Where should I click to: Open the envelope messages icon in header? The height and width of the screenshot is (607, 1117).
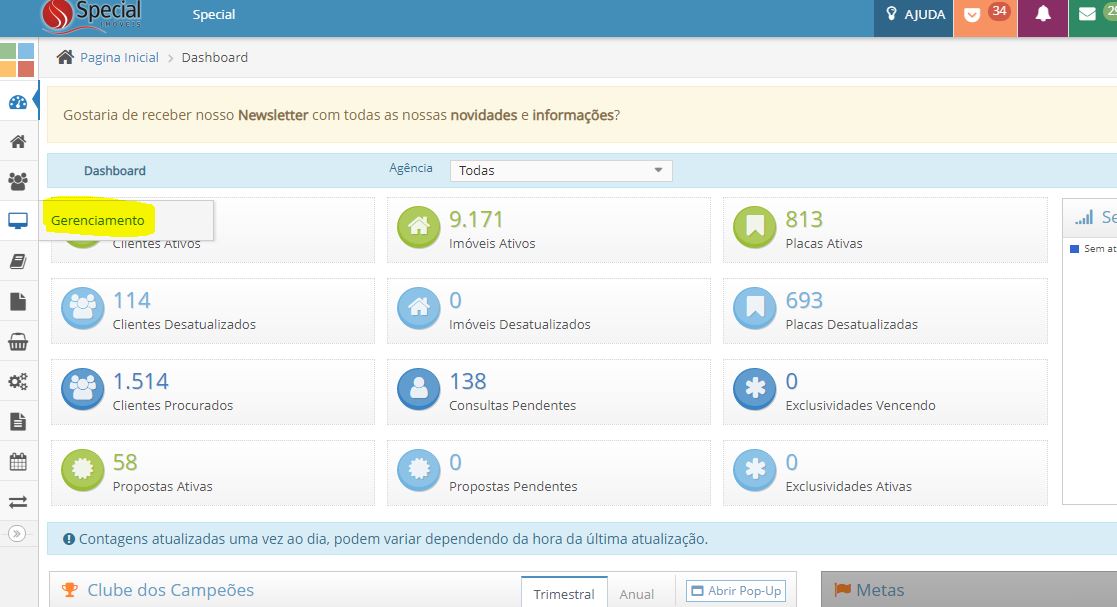point(1089,15)
